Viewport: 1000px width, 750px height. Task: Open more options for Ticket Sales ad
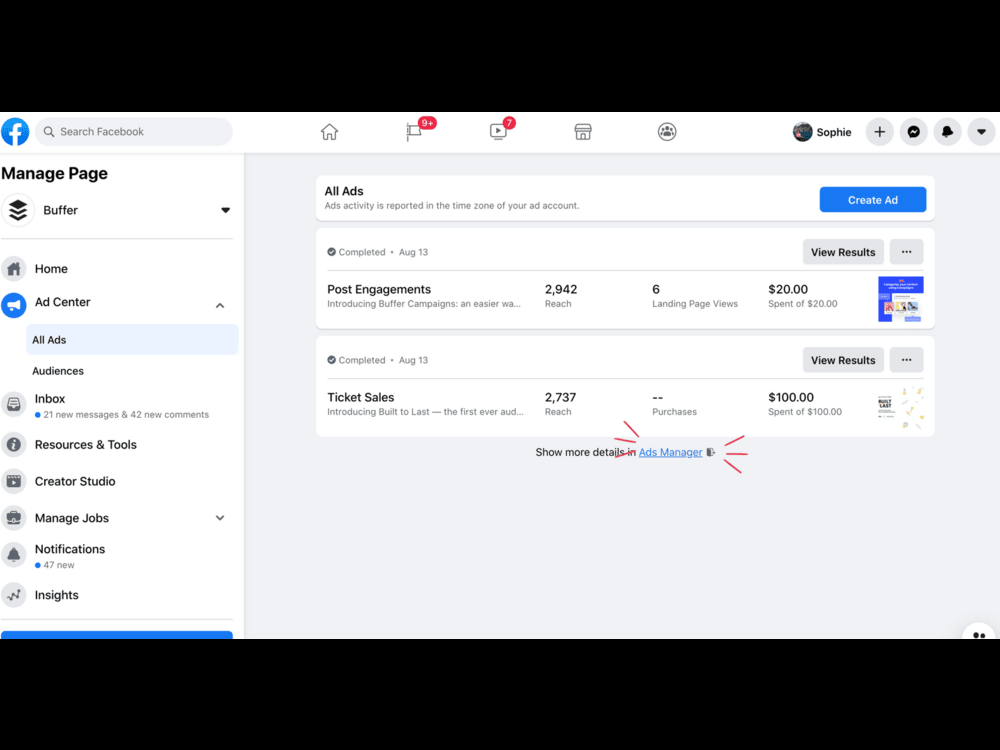(906, 360)
